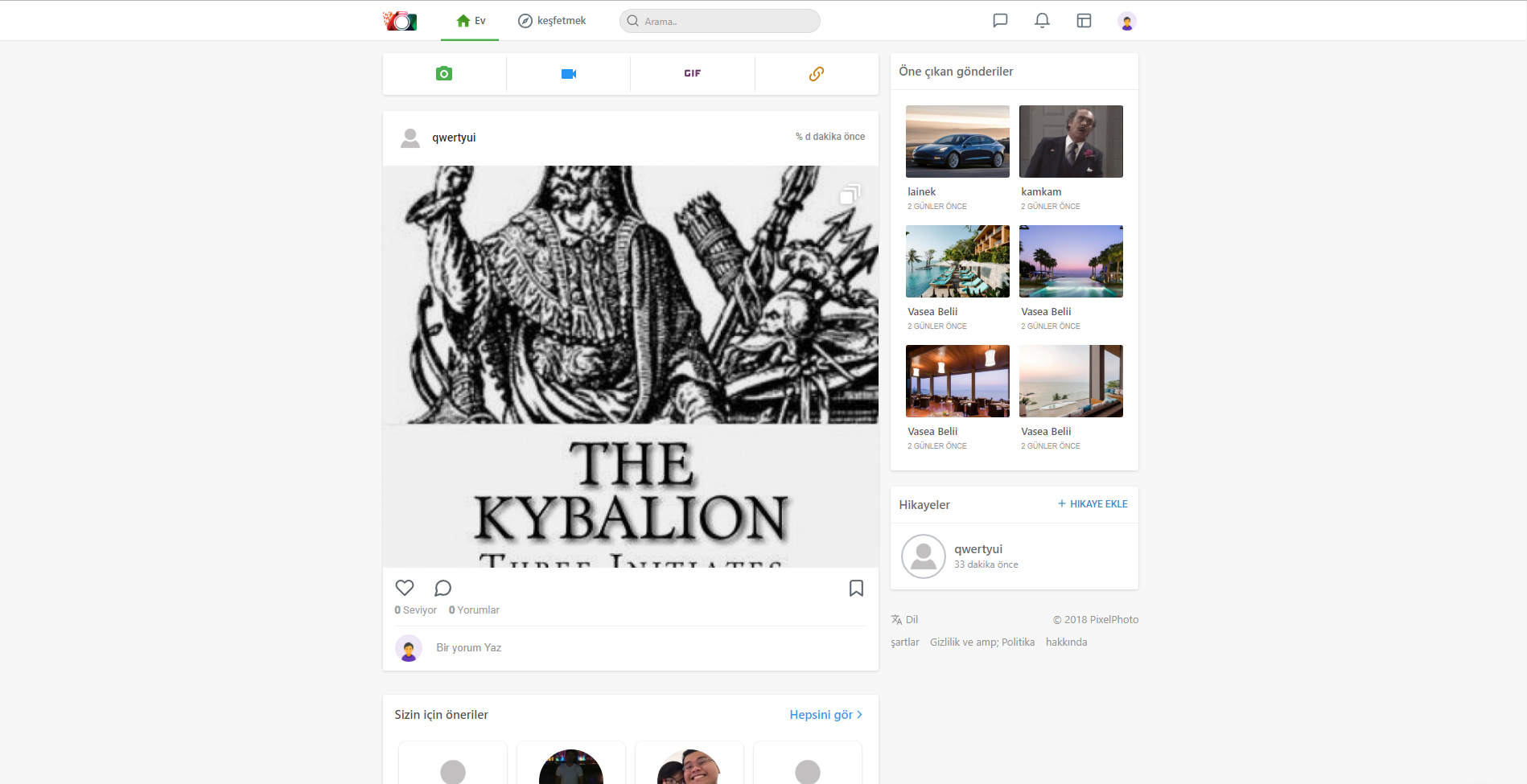
Task: Open Hepsini gör suggestions link
Action: pyautogui.click(x=826, y=715)
